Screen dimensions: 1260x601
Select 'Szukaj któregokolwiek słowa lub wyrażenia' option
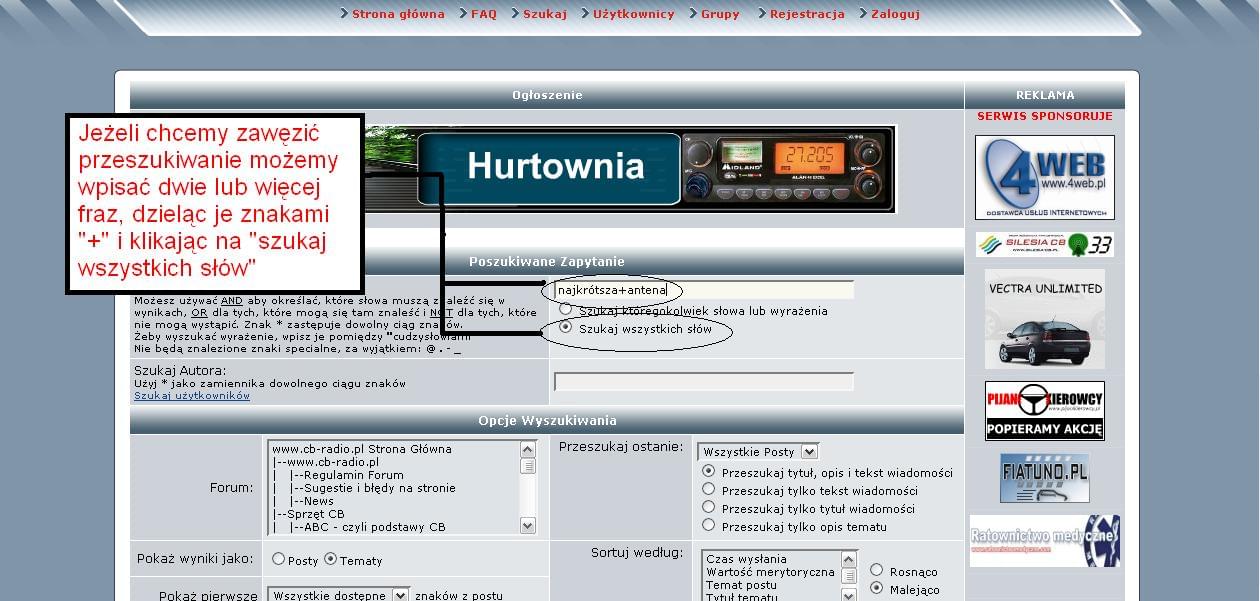tap(566, 310)
